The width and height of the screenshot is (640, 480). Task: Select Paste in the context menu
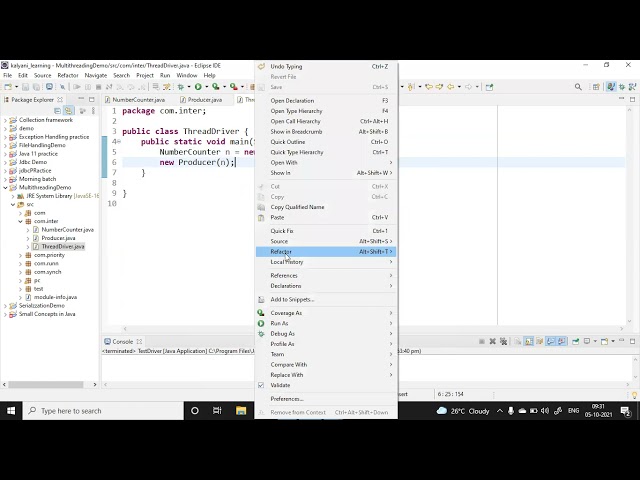(x=326, y=218)
